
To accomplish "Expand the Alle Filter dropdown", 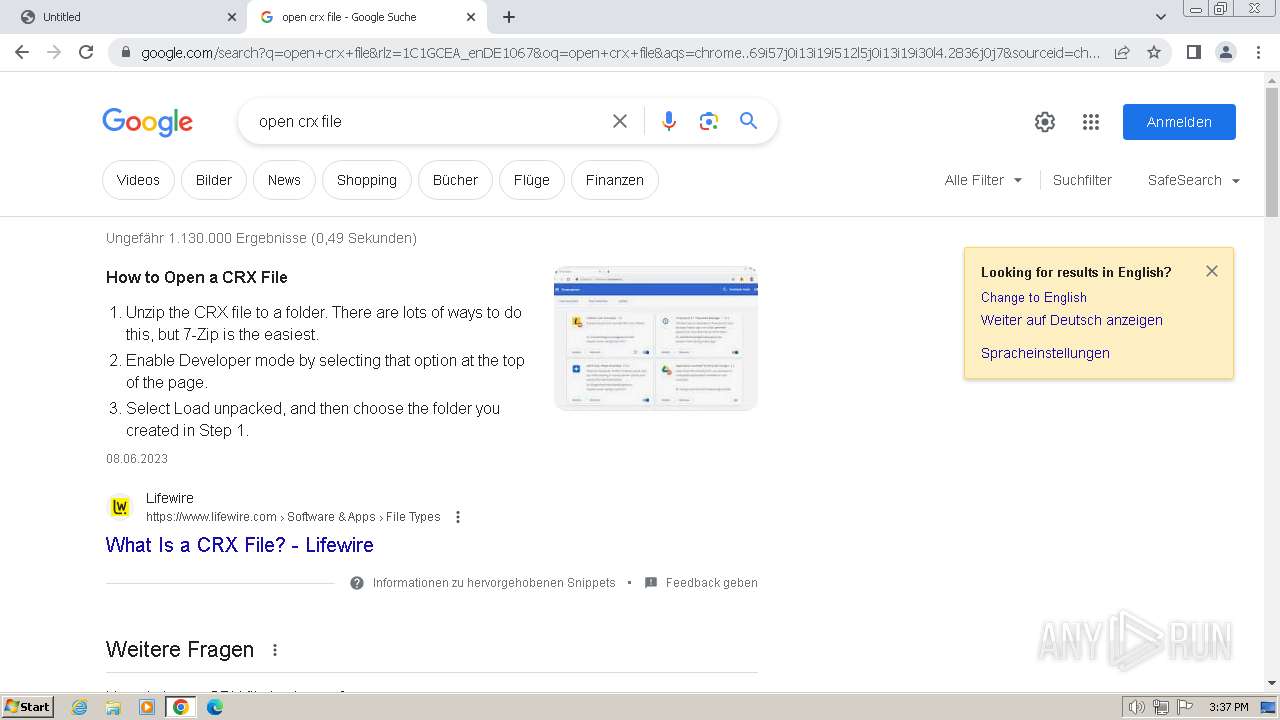I will [984, 180].
